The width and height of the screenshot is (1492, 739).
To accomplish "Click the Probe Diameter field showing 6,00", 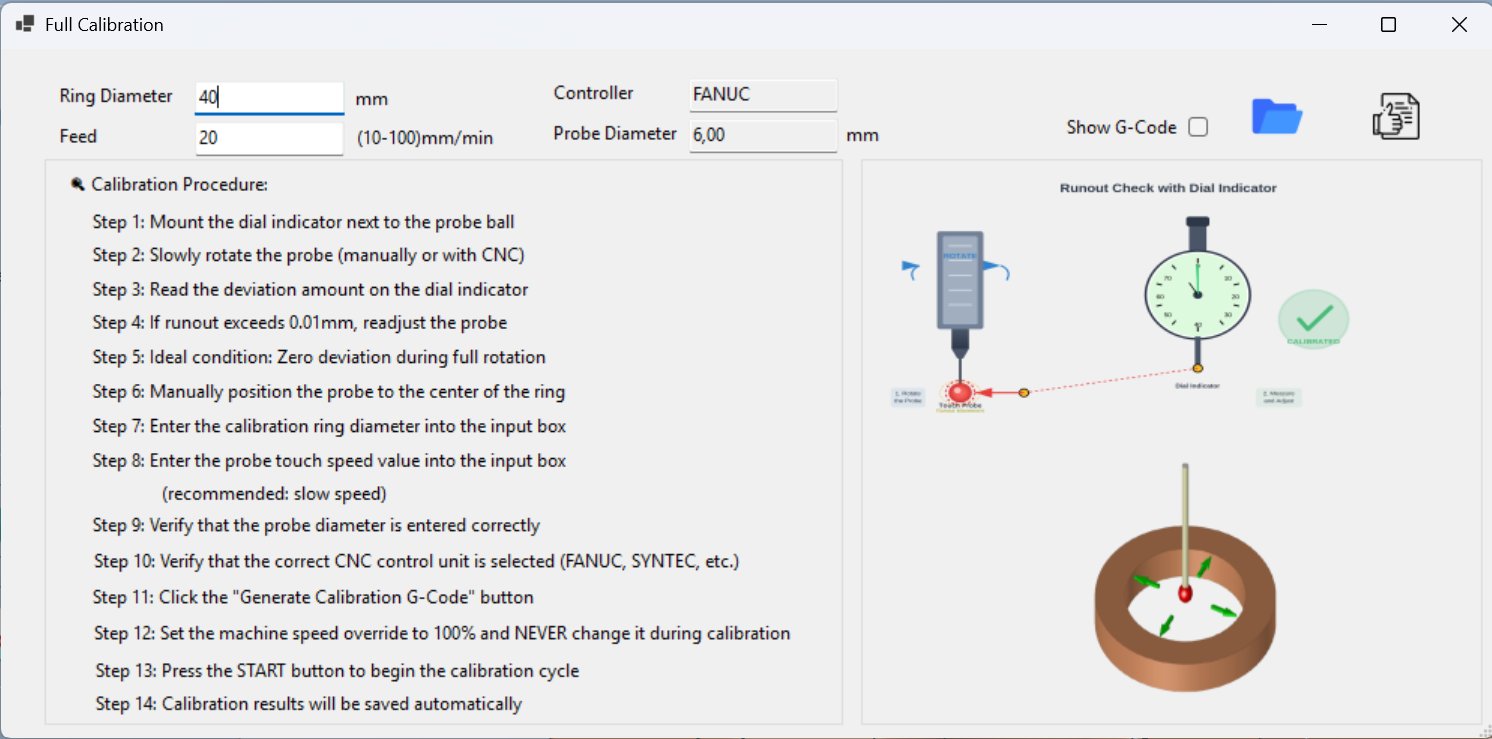I will [x=762, y=135].
